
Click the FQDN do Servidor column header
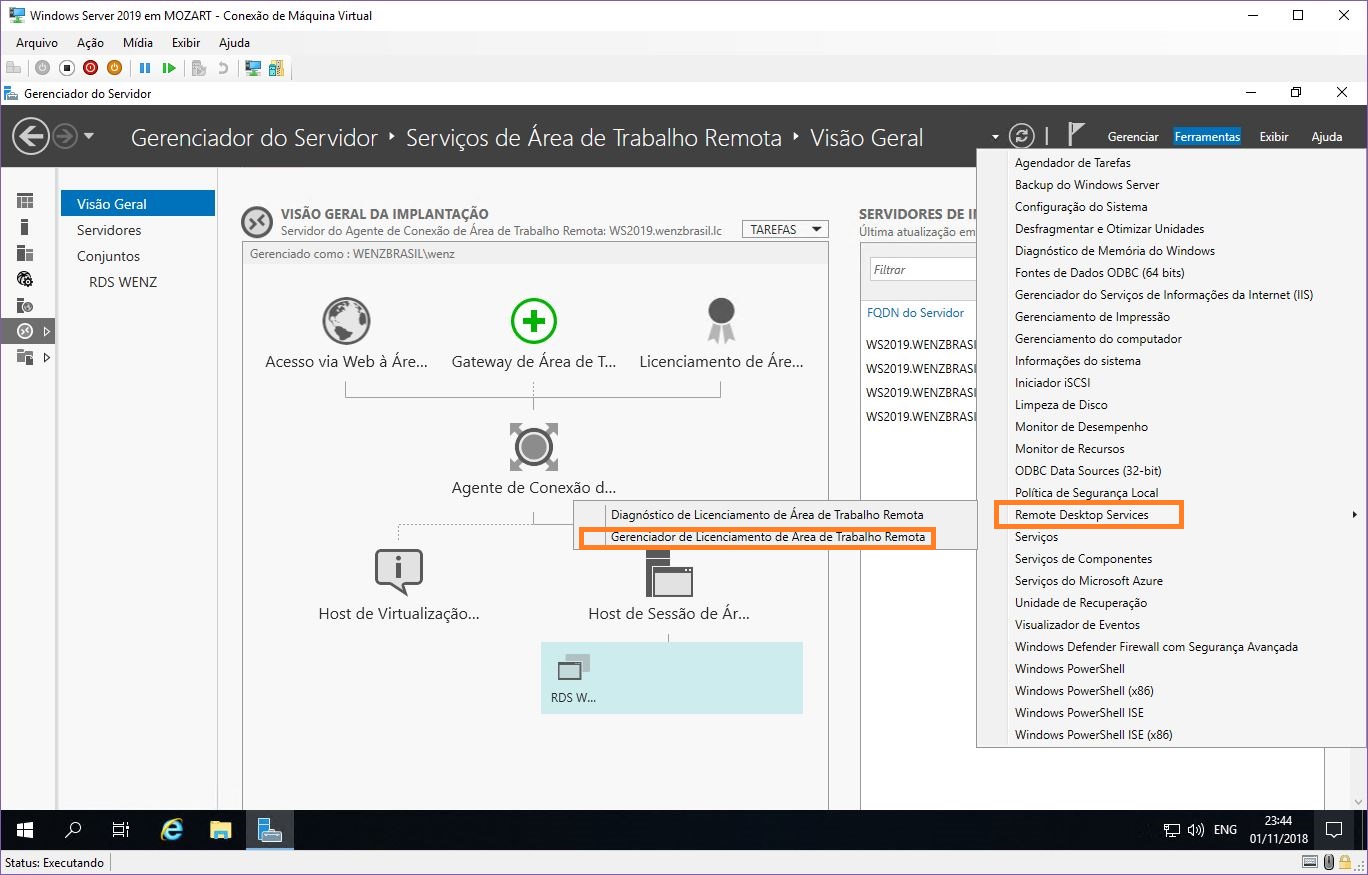click(916, 313)
